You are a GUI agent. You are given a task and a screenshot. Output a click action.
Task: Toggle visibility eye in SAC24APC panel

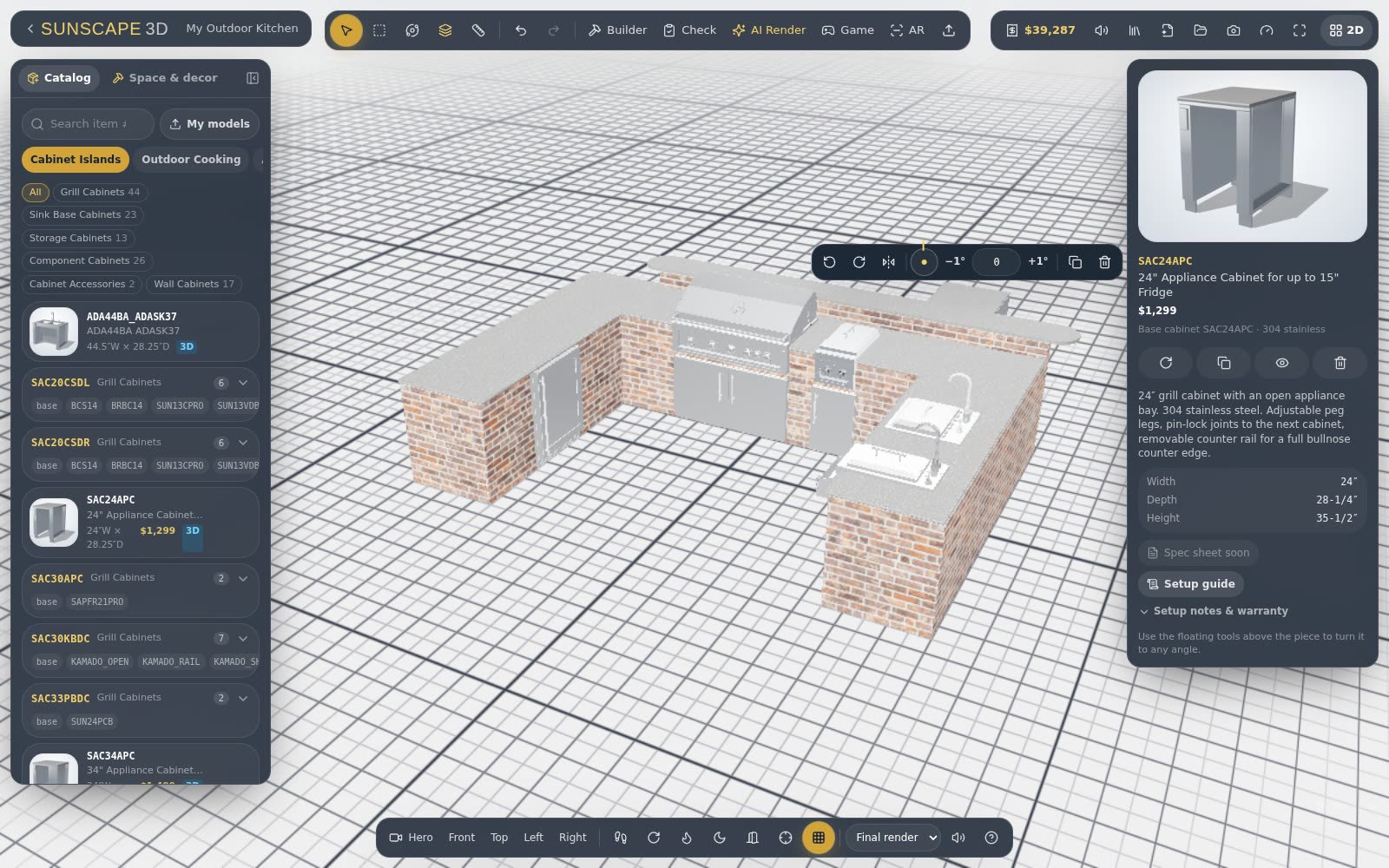point(1281,363)
